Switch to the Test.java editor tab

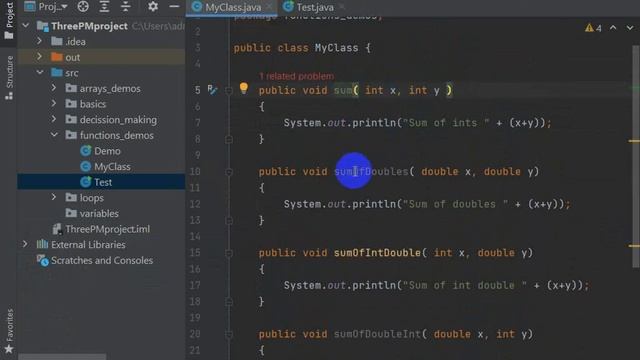point(315,7)
